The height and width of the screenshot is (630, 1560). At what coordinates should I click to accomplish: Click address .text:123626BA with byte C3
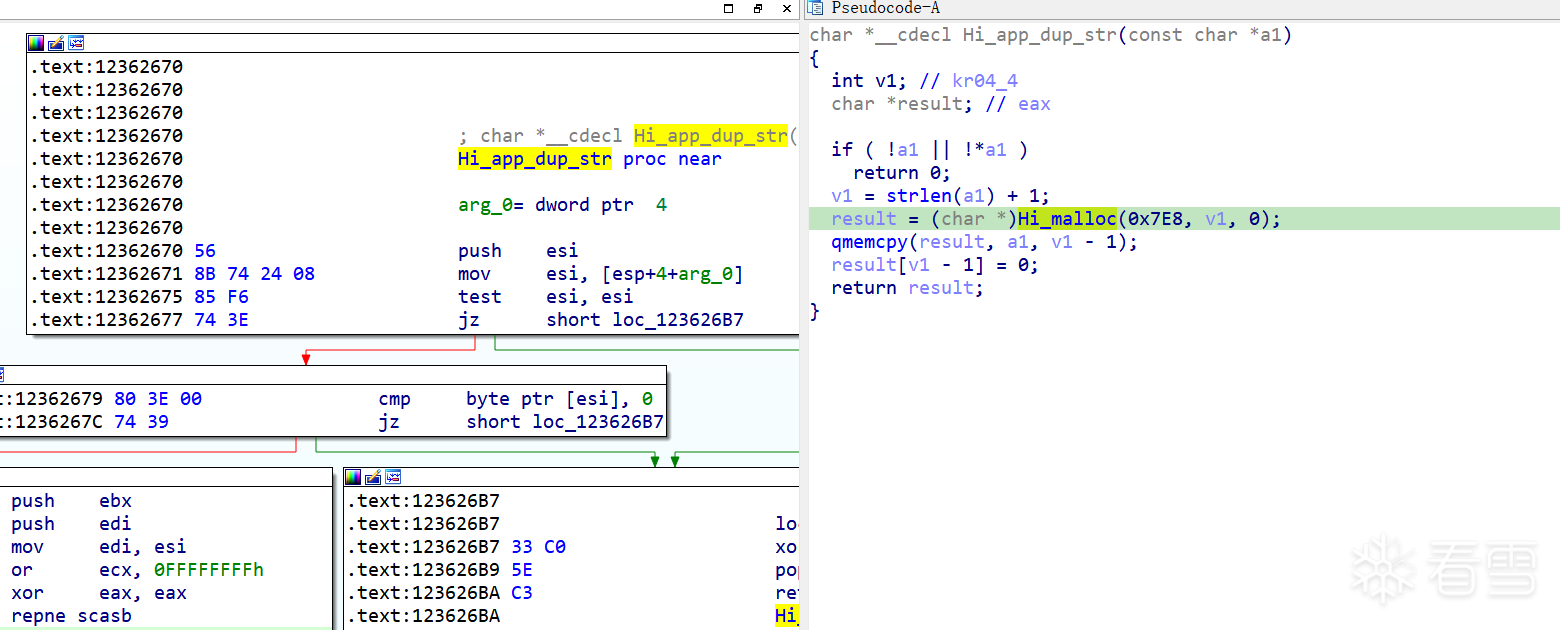coord(440,593)
